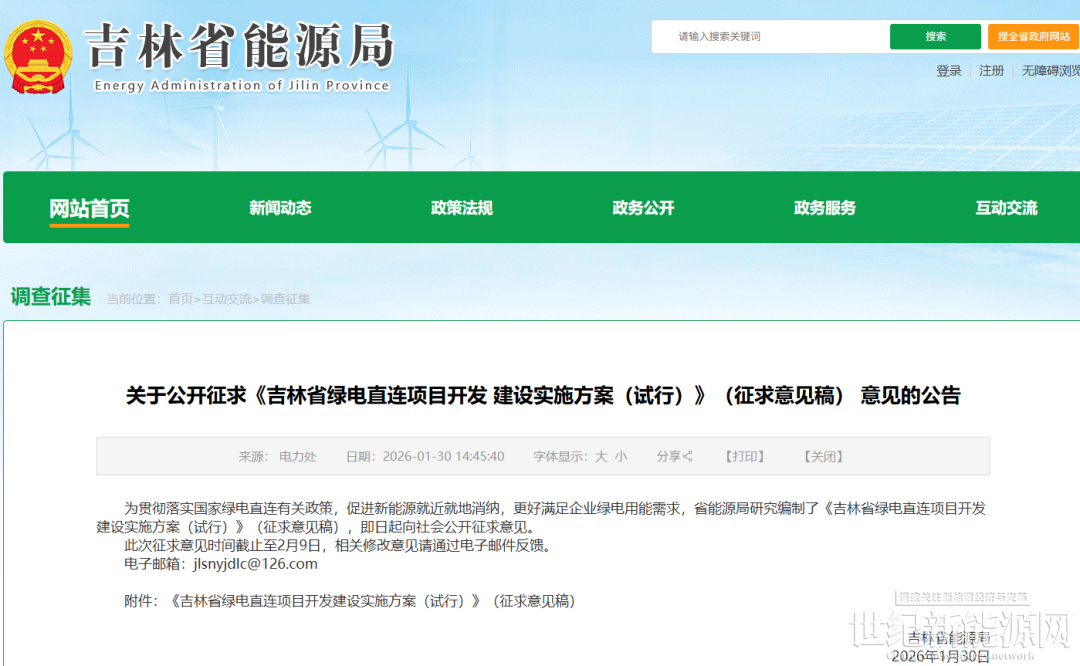Click the search keyword input field
Screen dimensions: 1080x666
pyautogui.click(x=770, y=37)
